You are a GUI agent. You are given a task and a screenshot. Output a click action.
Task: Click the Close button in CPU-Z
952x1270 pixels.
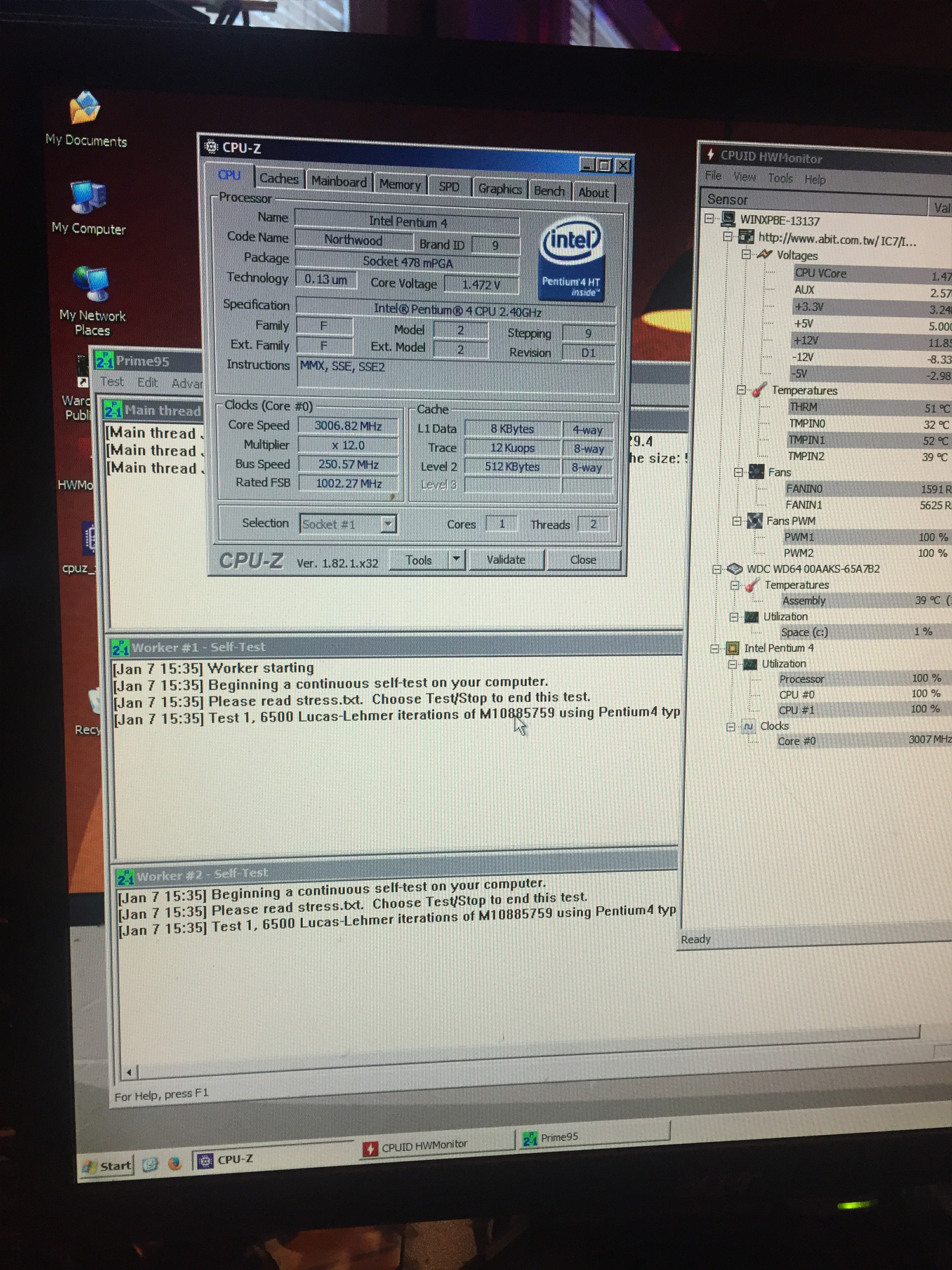tap(583, 560)
